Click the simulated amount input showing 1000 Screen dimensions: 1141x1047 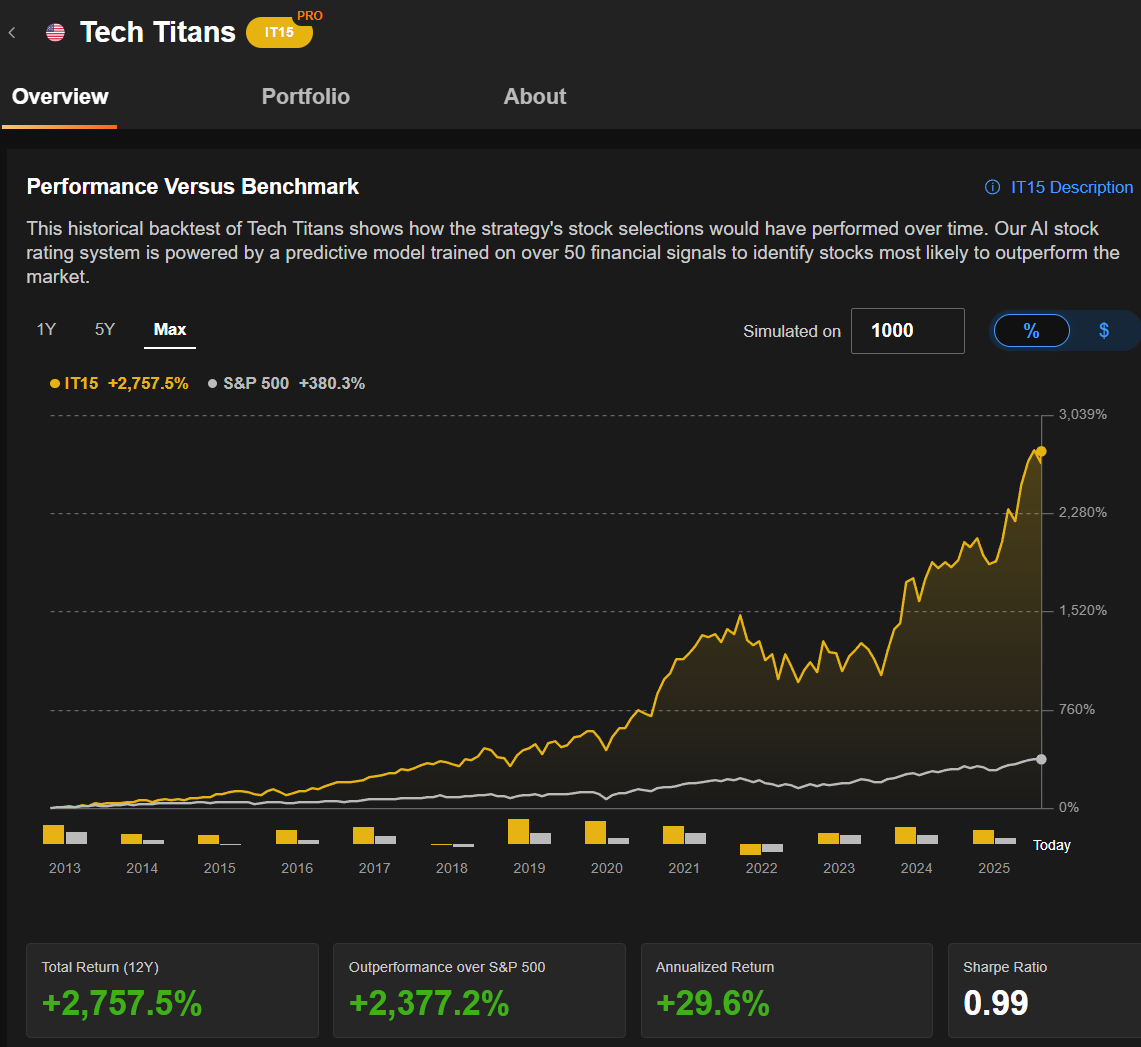point(907,330)
